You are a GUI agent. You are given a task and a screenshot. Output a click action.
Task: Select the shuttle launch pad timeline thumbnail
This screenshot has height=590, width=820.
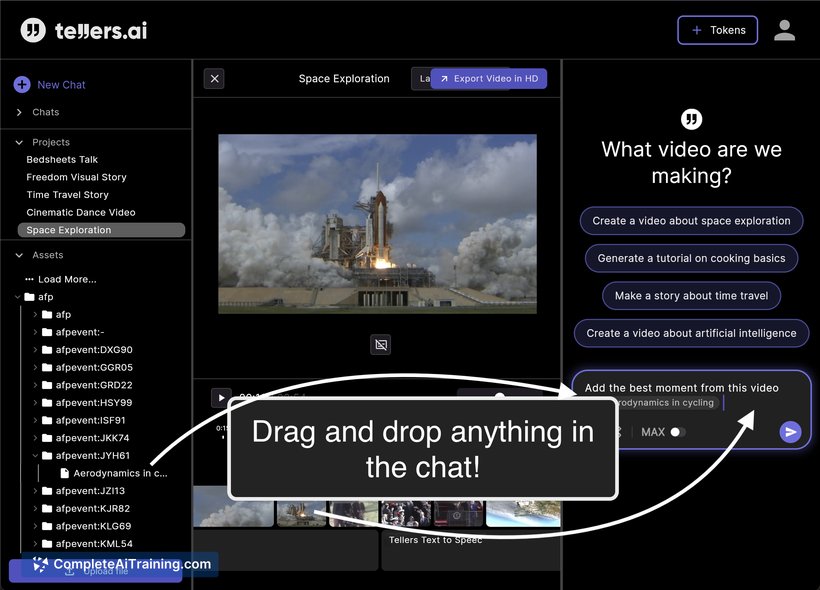[301, 514]
